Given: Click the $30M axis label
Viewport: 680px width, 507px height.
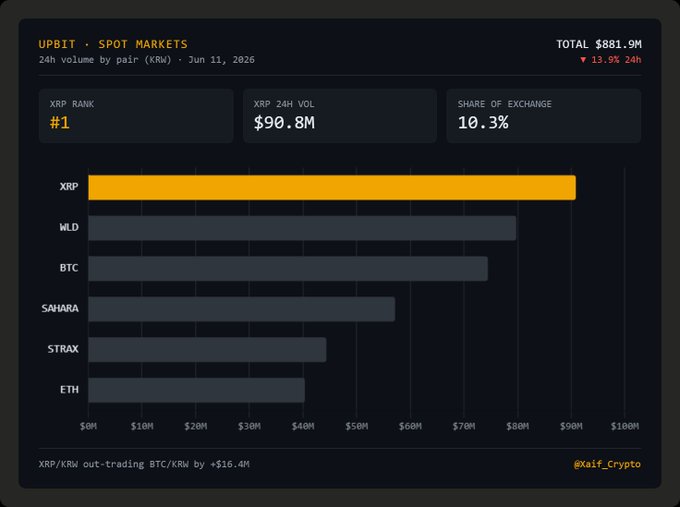Looking at the screenshot, I should (249, 426).
